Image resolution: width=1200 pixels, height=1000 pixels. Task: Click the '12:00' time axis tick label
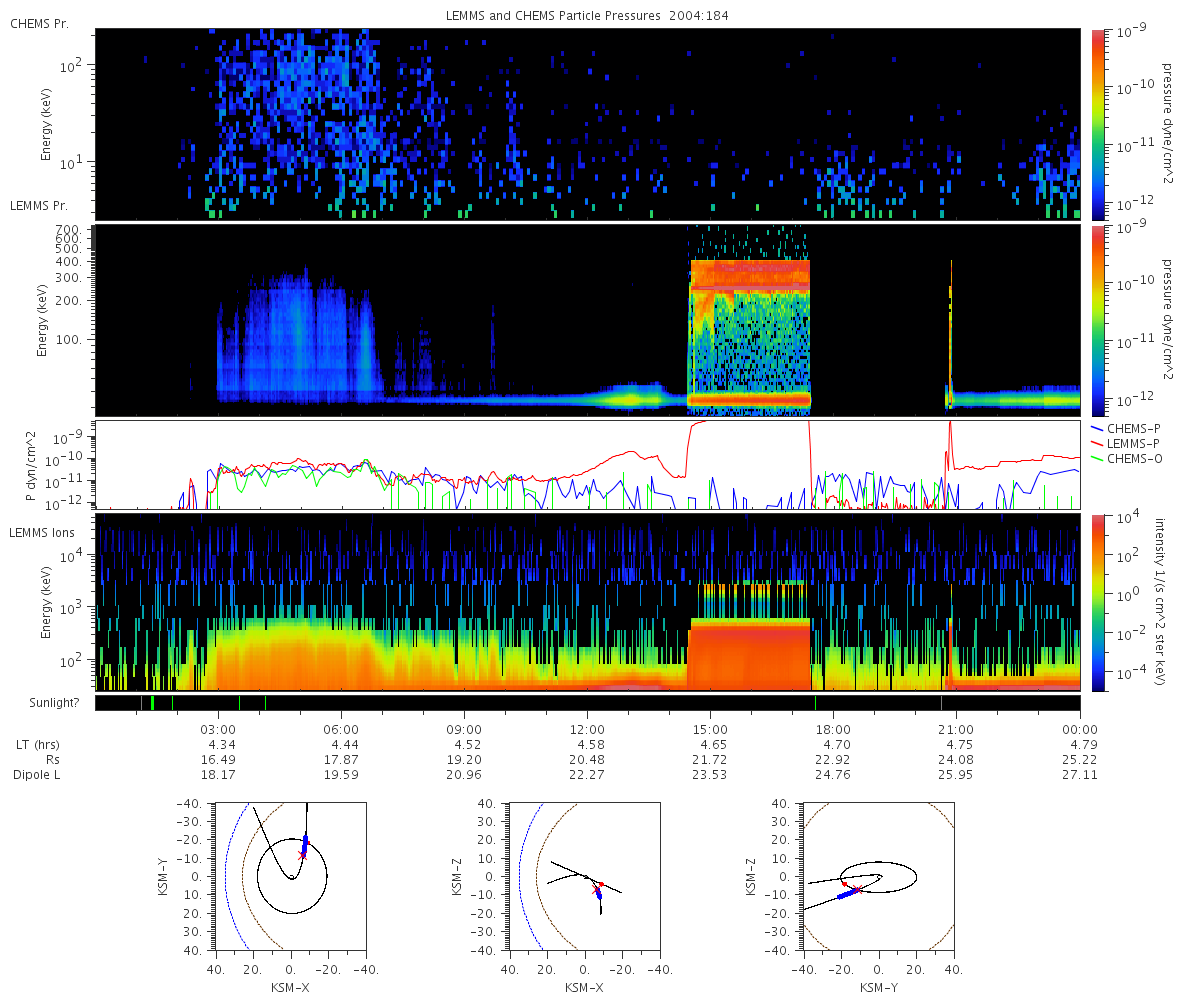click(587, 728)
